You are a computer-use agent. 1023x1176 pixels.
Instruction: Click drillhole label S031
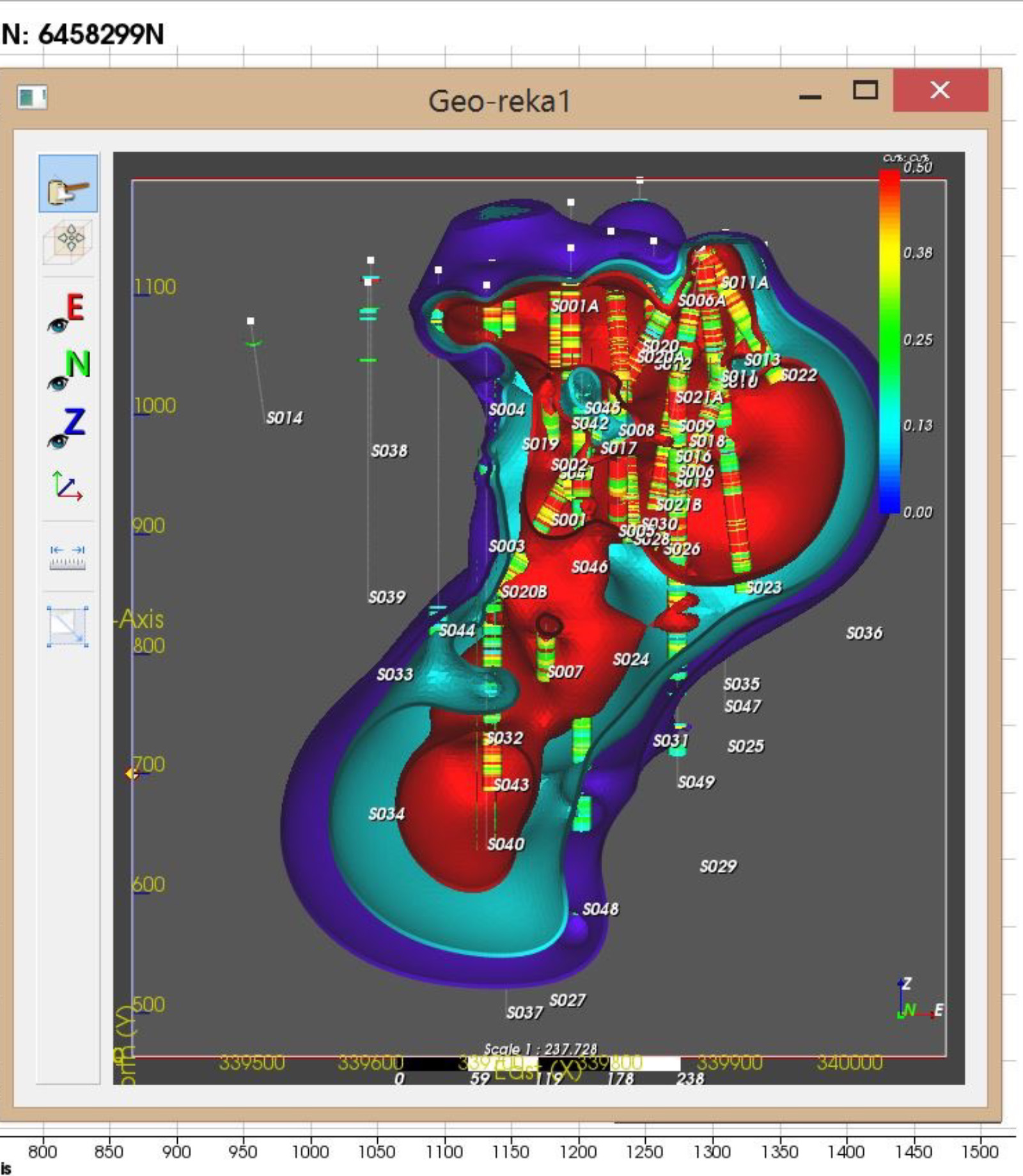pos(670,741)
